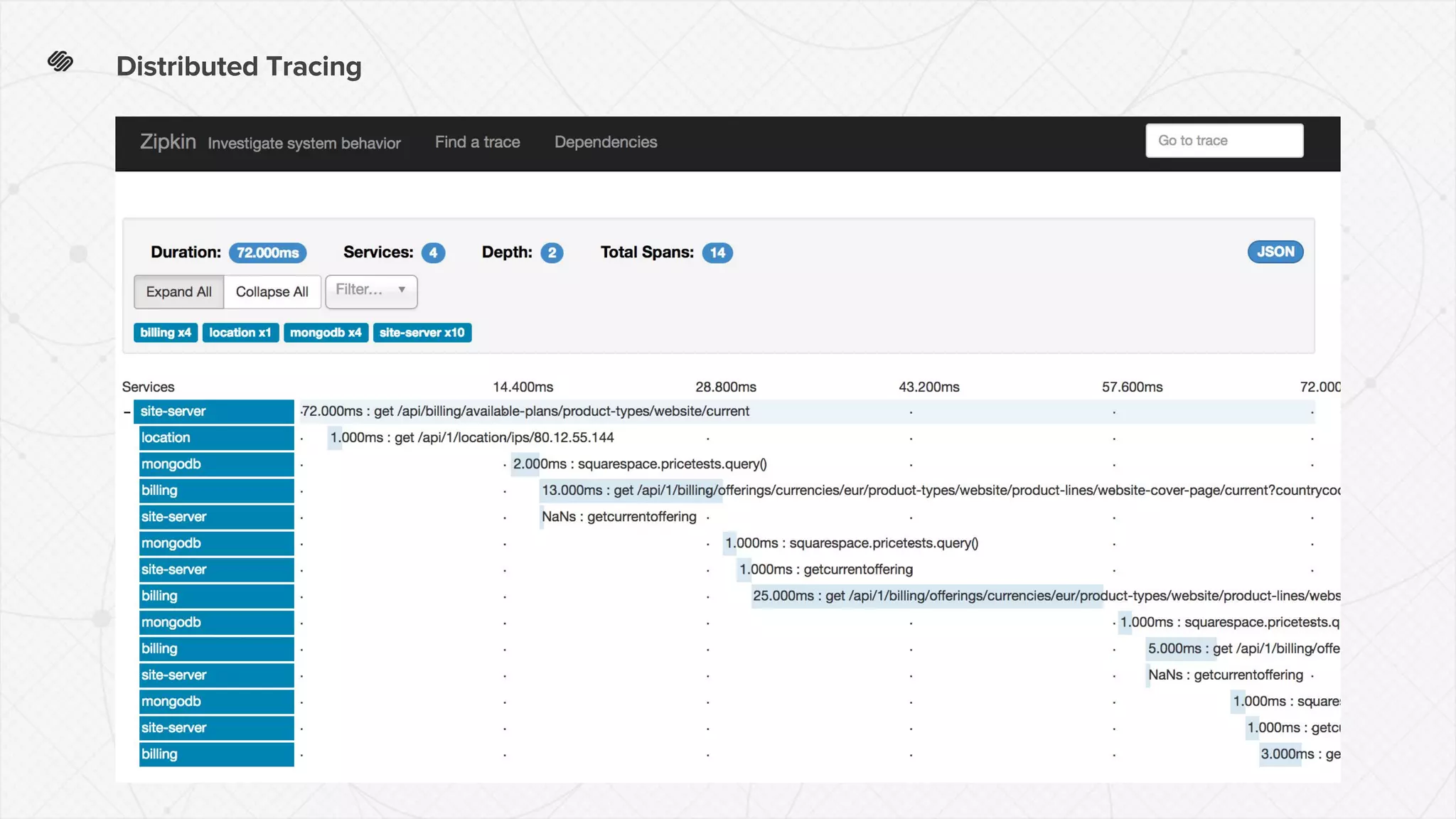Click the Squarespace logo icon

pos(60,61)
